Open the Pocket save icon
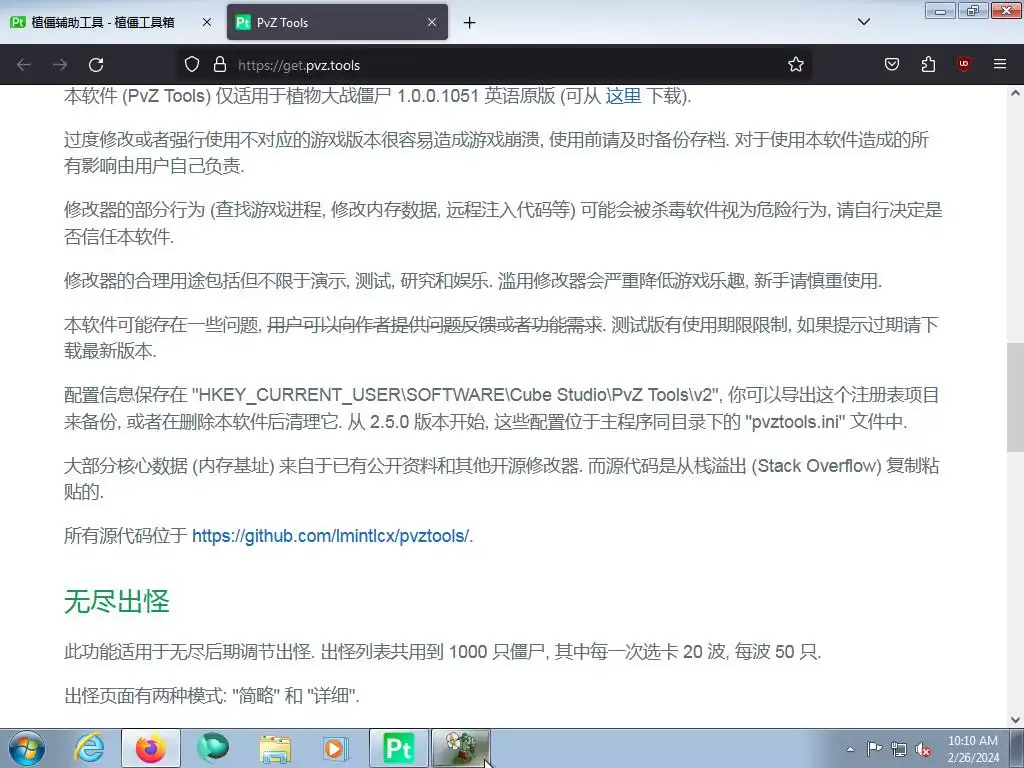1024x768 pixels. [x=891, y=65]
